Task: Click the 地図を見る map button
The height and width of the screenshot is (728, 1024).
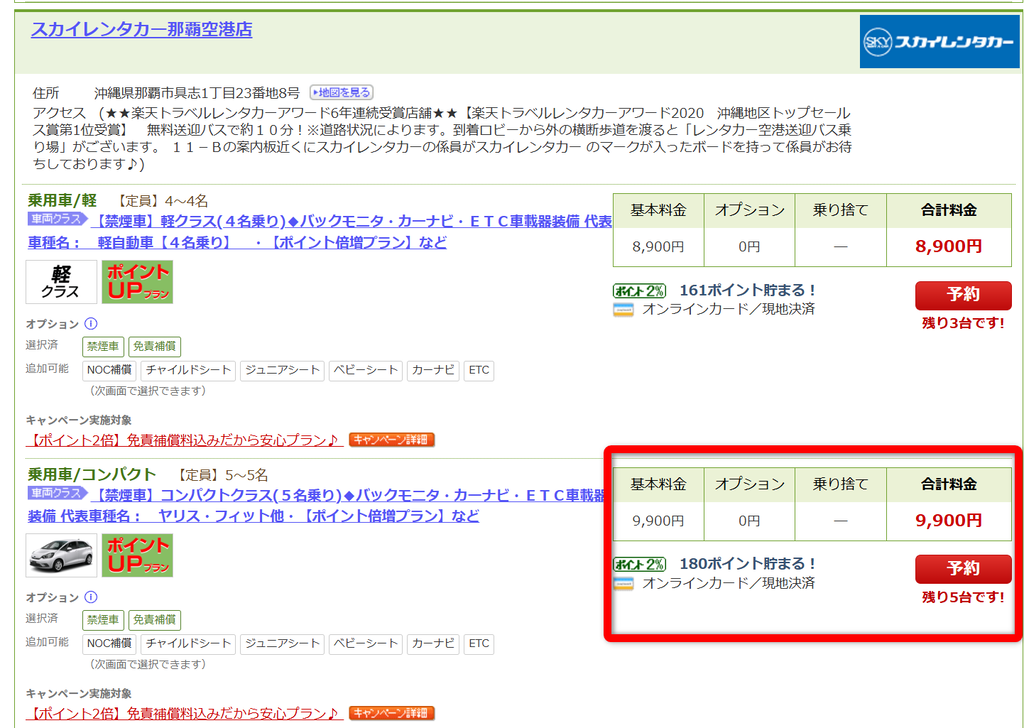Action: [340, 92]
